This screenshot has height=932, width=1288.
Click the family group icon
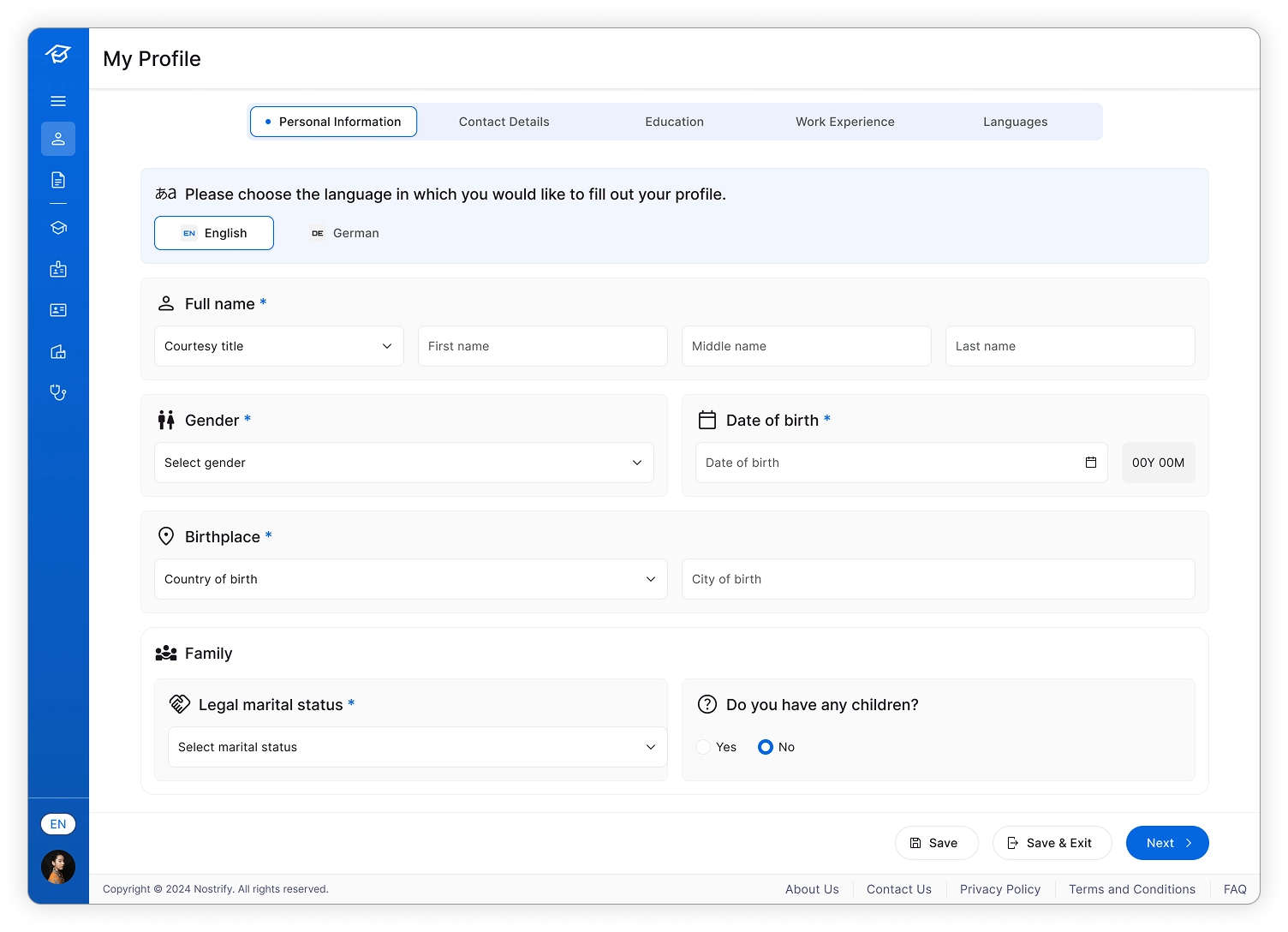166,653
